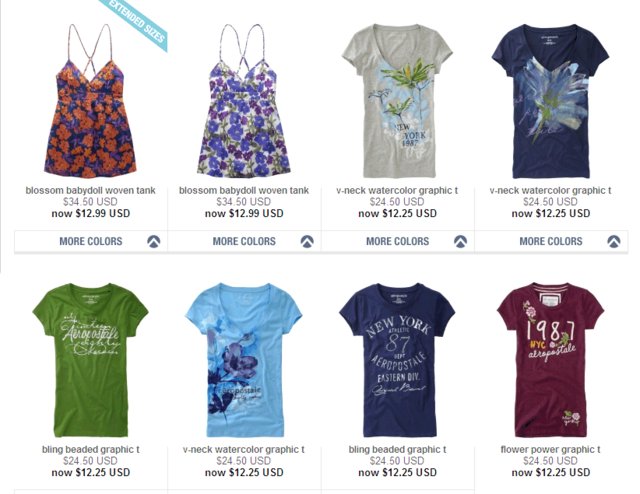This screenshot has width=640, height=494.
Task: Click the Extended Sizes corner banner
Action: tap(137, 22)
